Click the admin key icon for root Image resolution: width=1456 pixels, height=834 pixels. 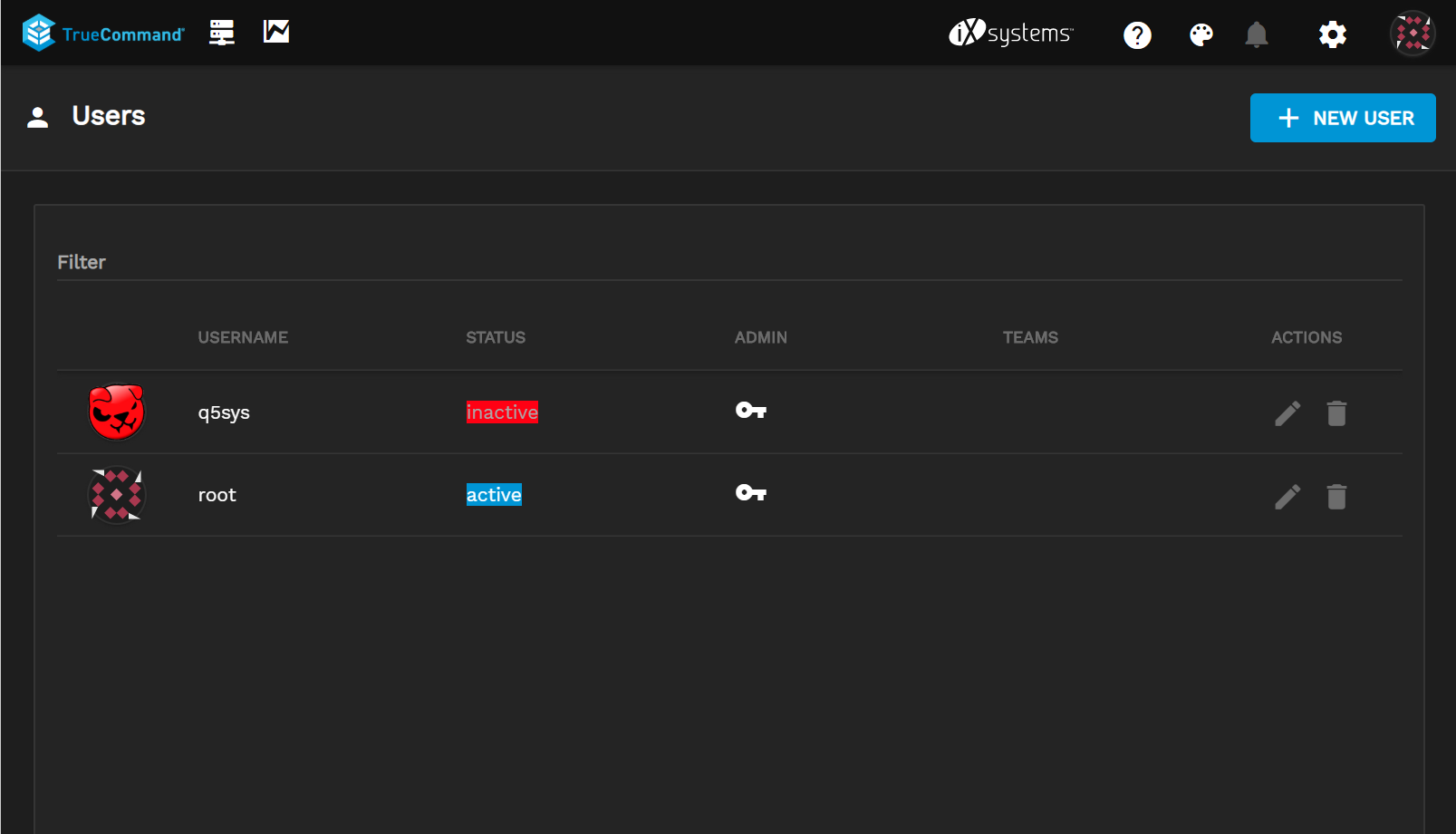(x=750, y=493)
